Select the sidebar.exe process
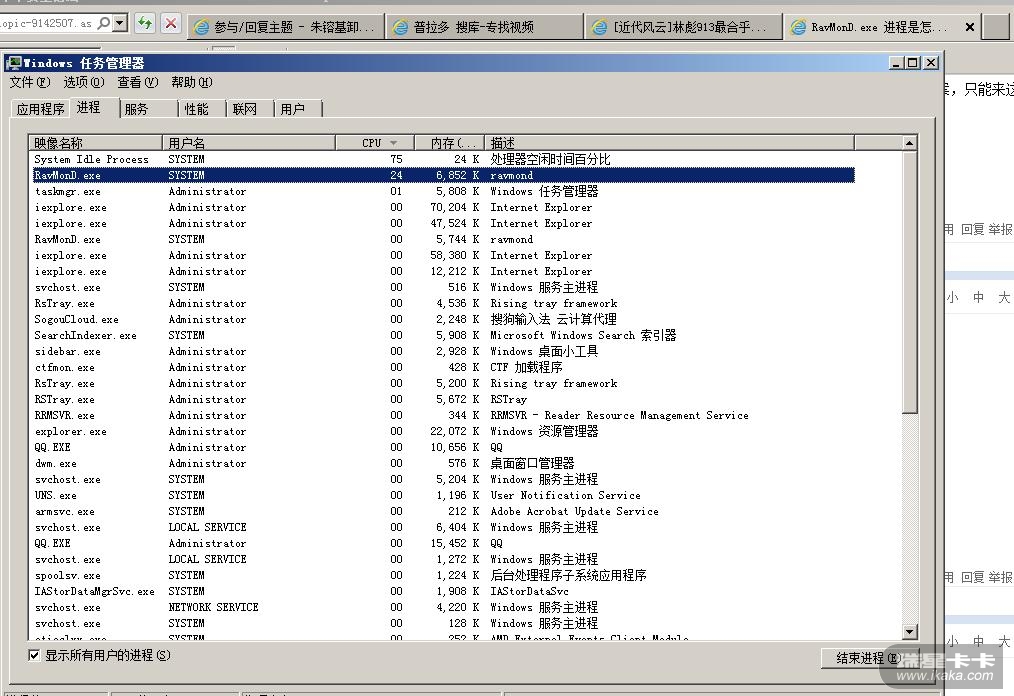 click(444, 351)
